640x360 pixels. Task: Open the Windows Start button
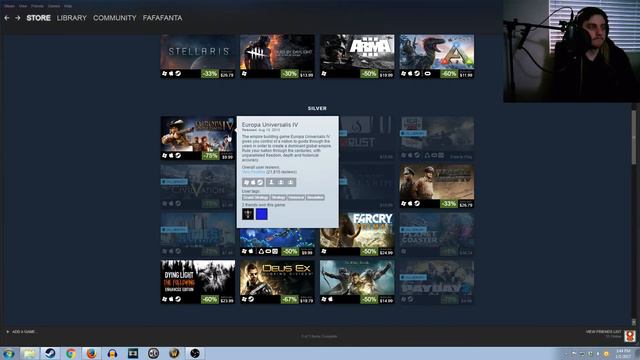9,353
